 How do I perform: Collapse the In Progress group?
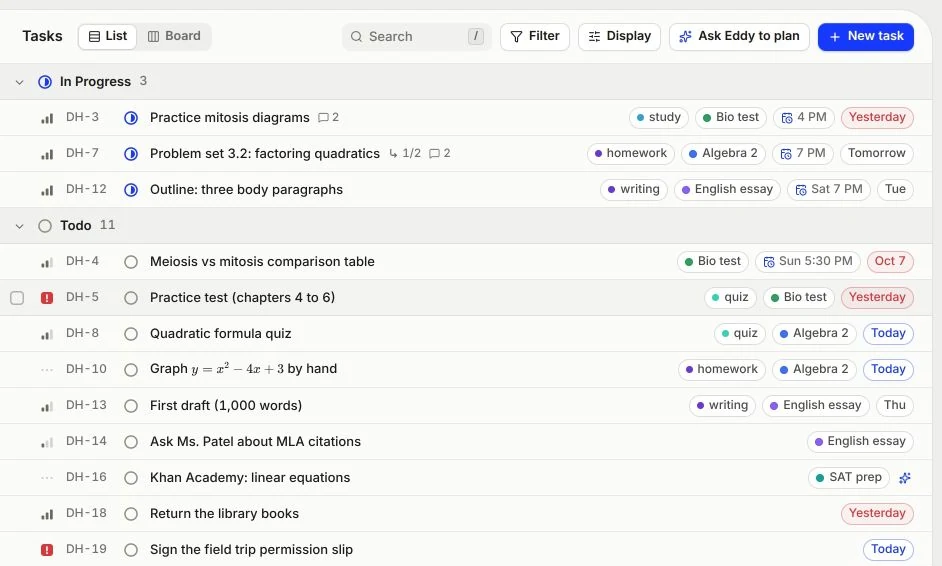click(19, 82)
